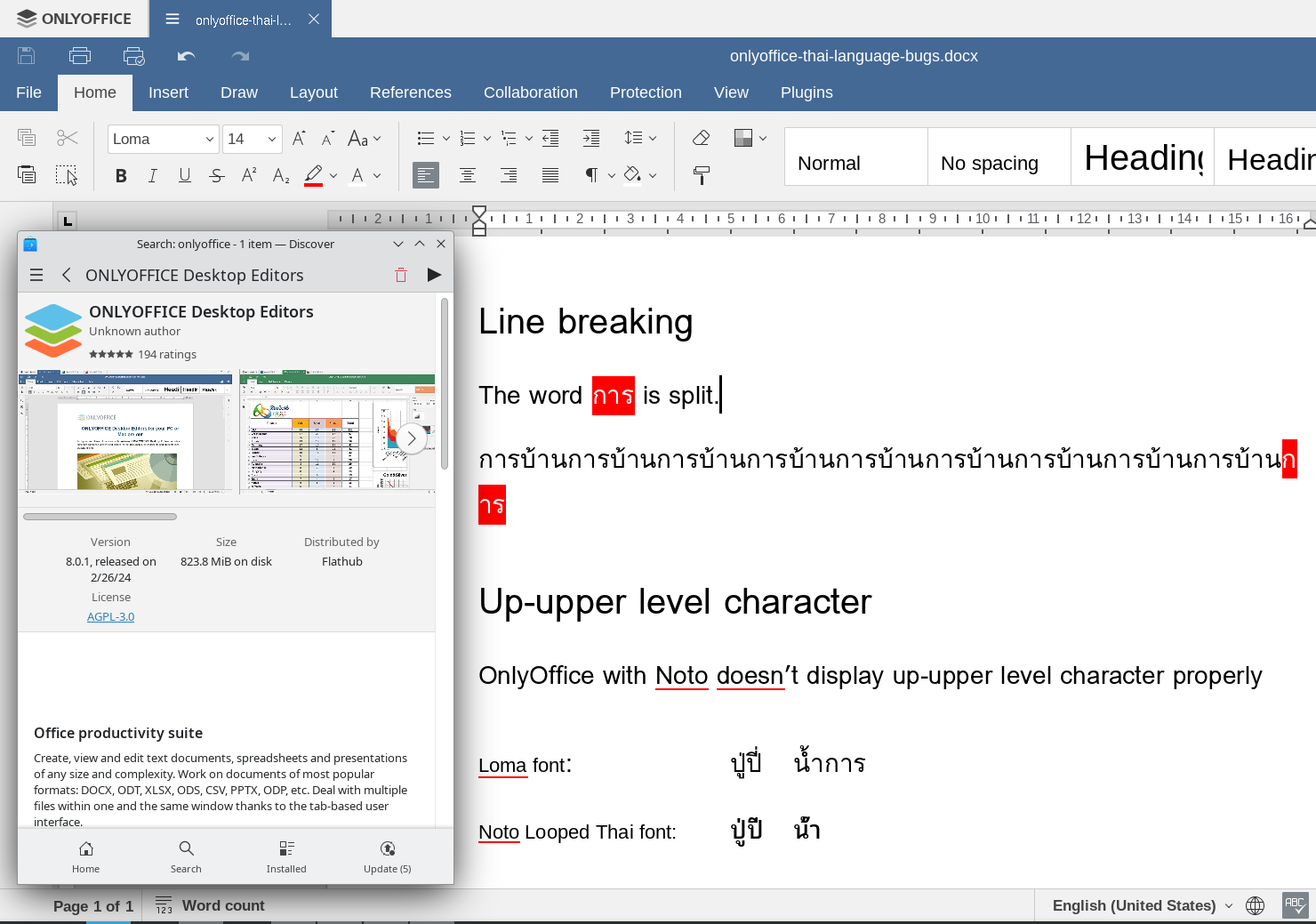The image size is (1316, 924).
Task: Switch to the Draw tab
Action: click(239, 92)
